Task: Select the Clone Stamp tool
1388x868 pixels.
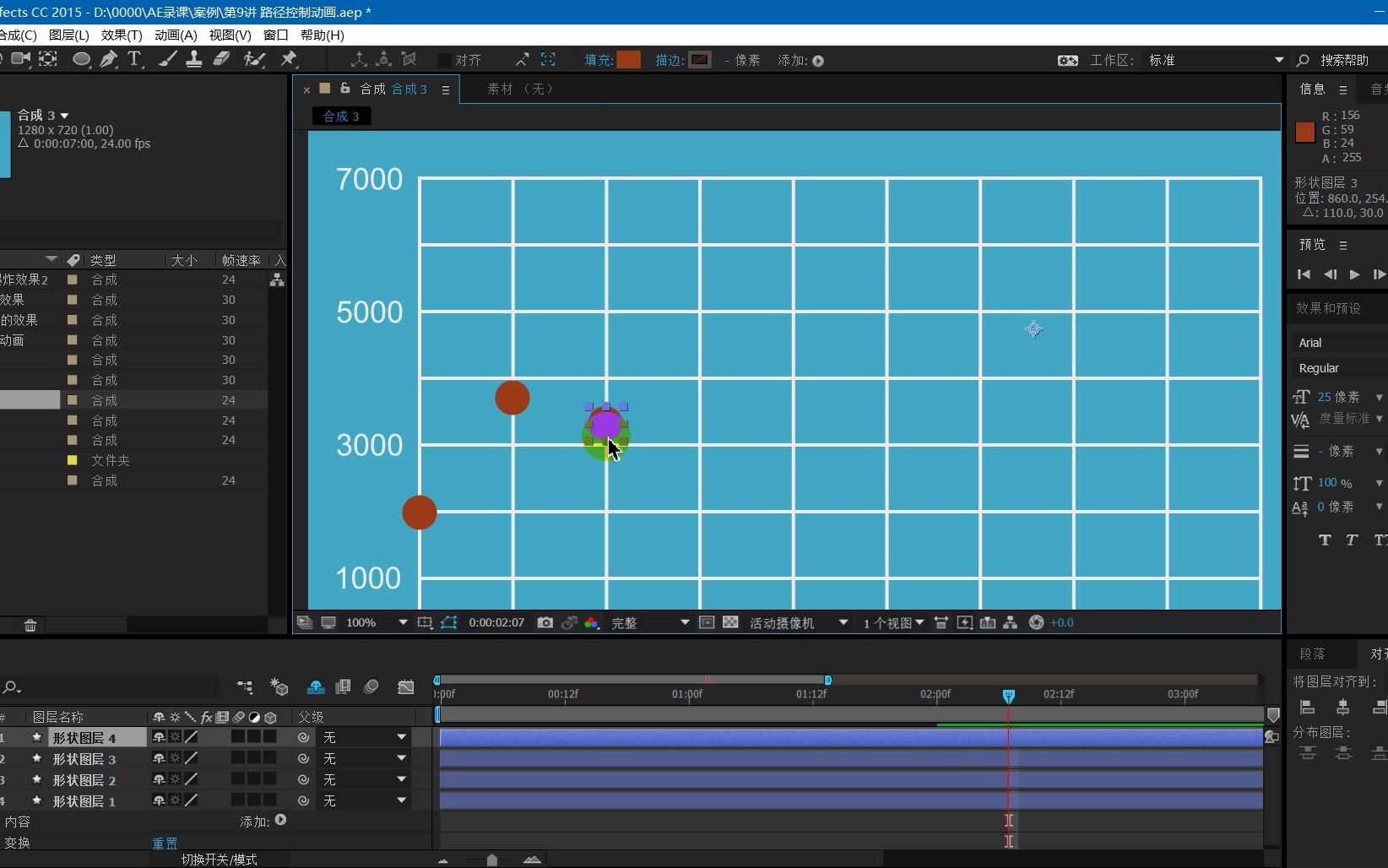Action: tap(194, 59)
